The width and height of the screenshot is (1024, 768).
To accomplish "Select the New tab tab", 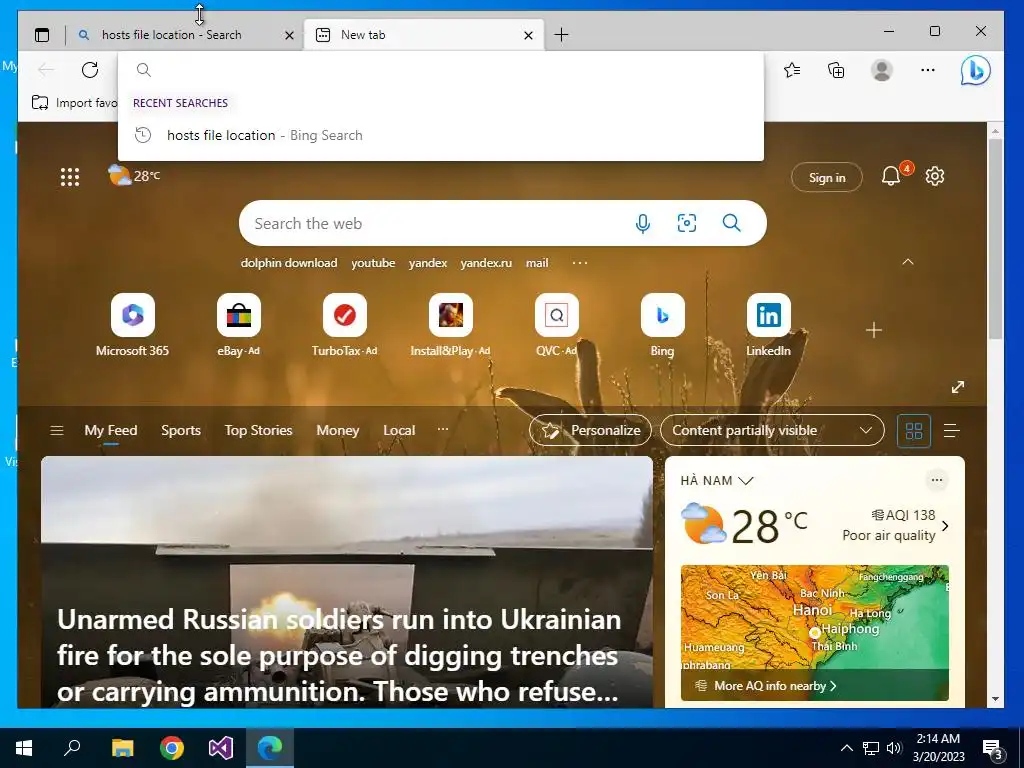I will point(423,35).
